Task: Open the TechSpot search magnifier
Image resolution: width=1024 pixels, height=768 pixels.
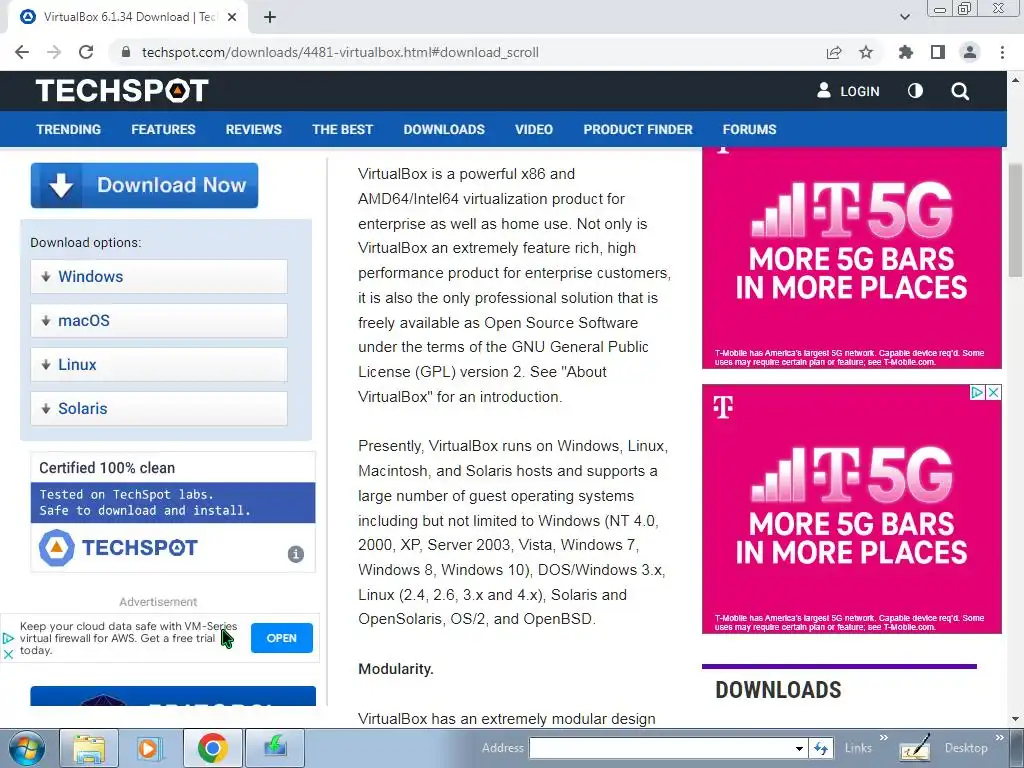Action: [960, 91]
